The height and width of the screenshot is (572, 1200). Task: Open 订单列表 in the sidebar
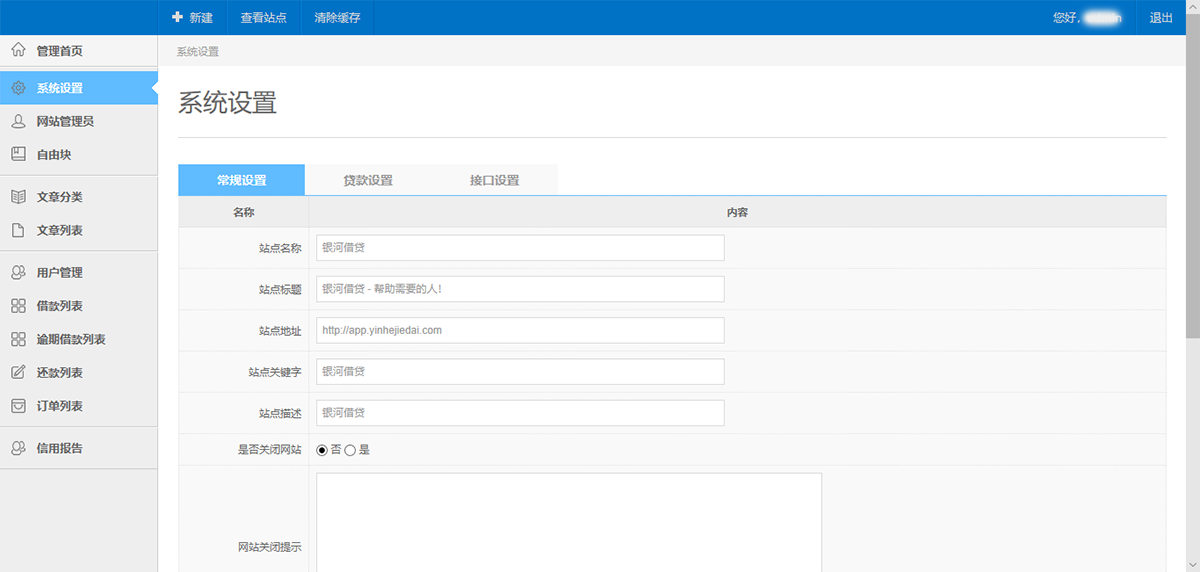79,406
